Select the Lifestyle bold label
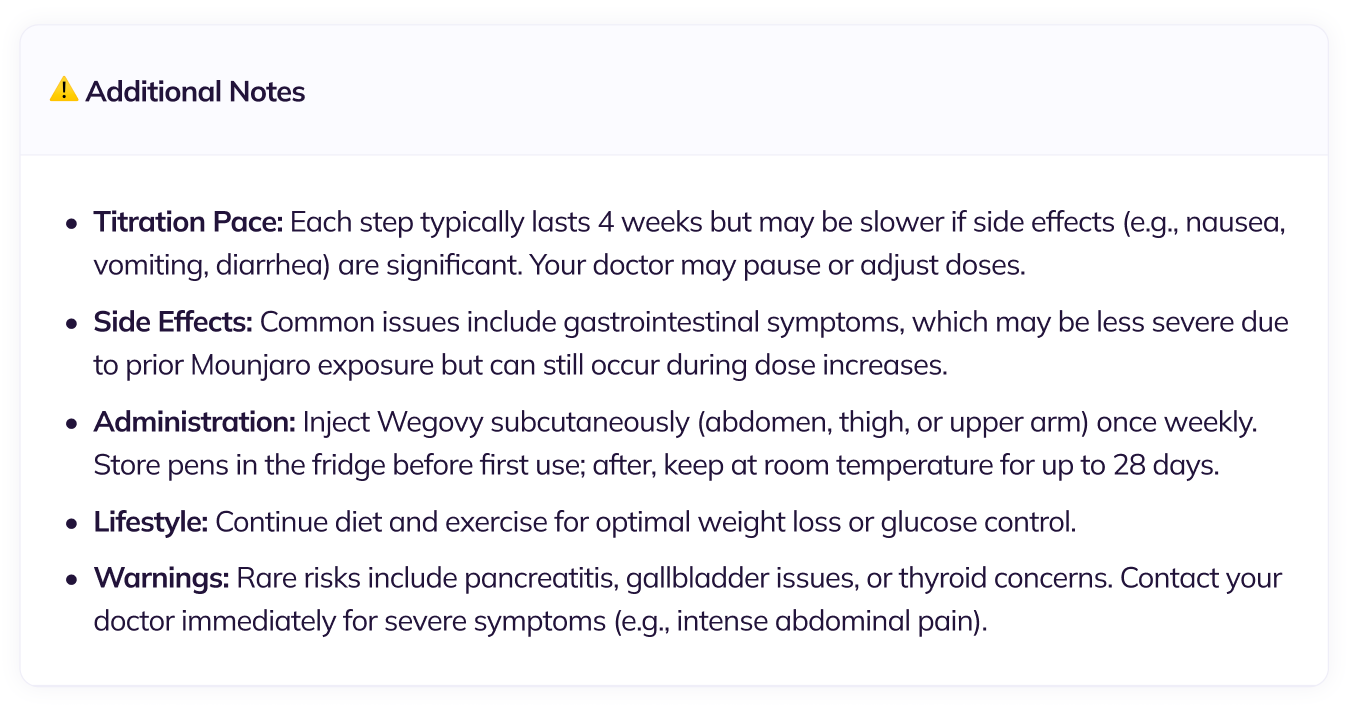 click(x=151, y=522)
